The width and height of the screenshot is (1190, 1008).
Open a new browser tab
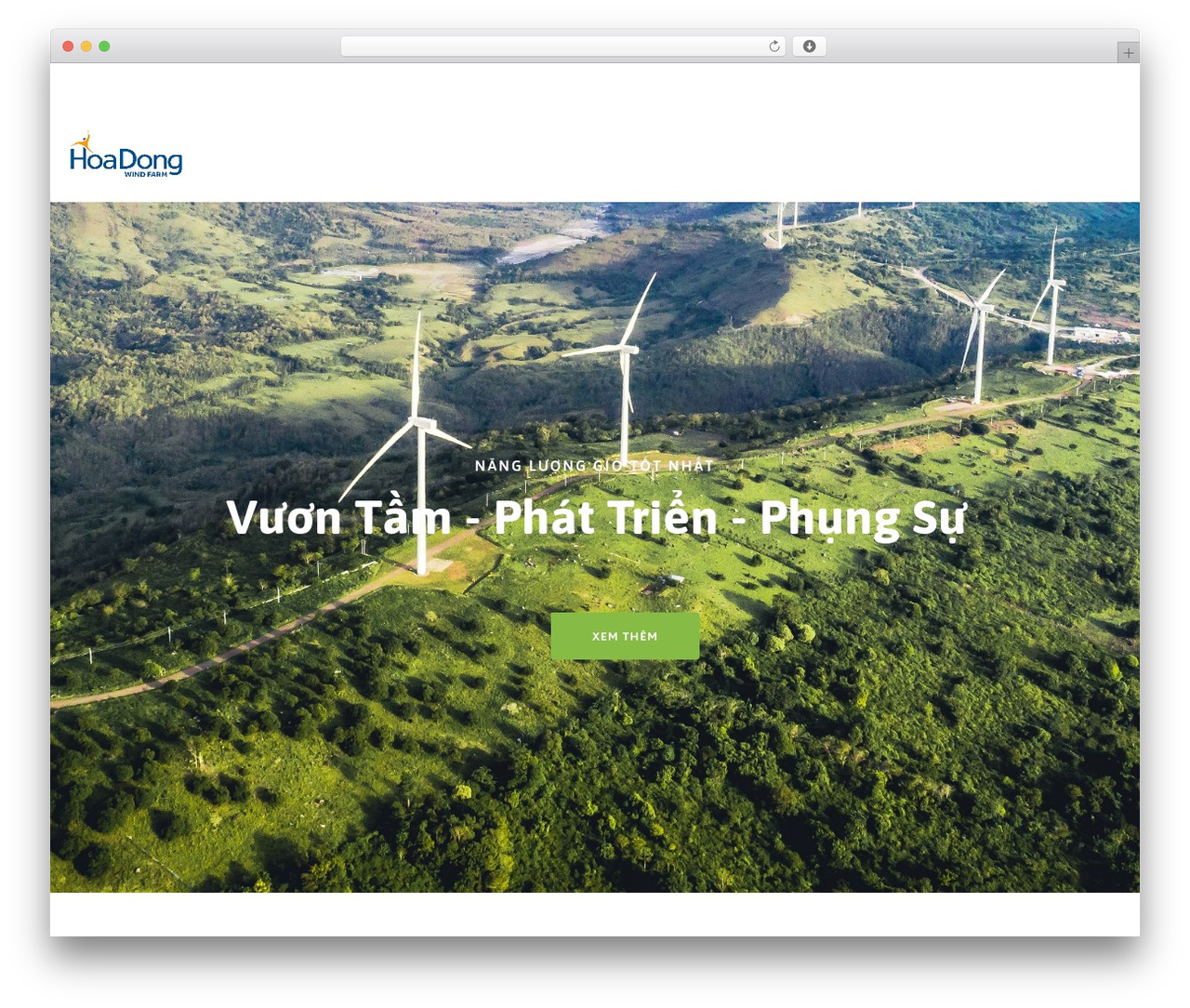pos(1128,53)
